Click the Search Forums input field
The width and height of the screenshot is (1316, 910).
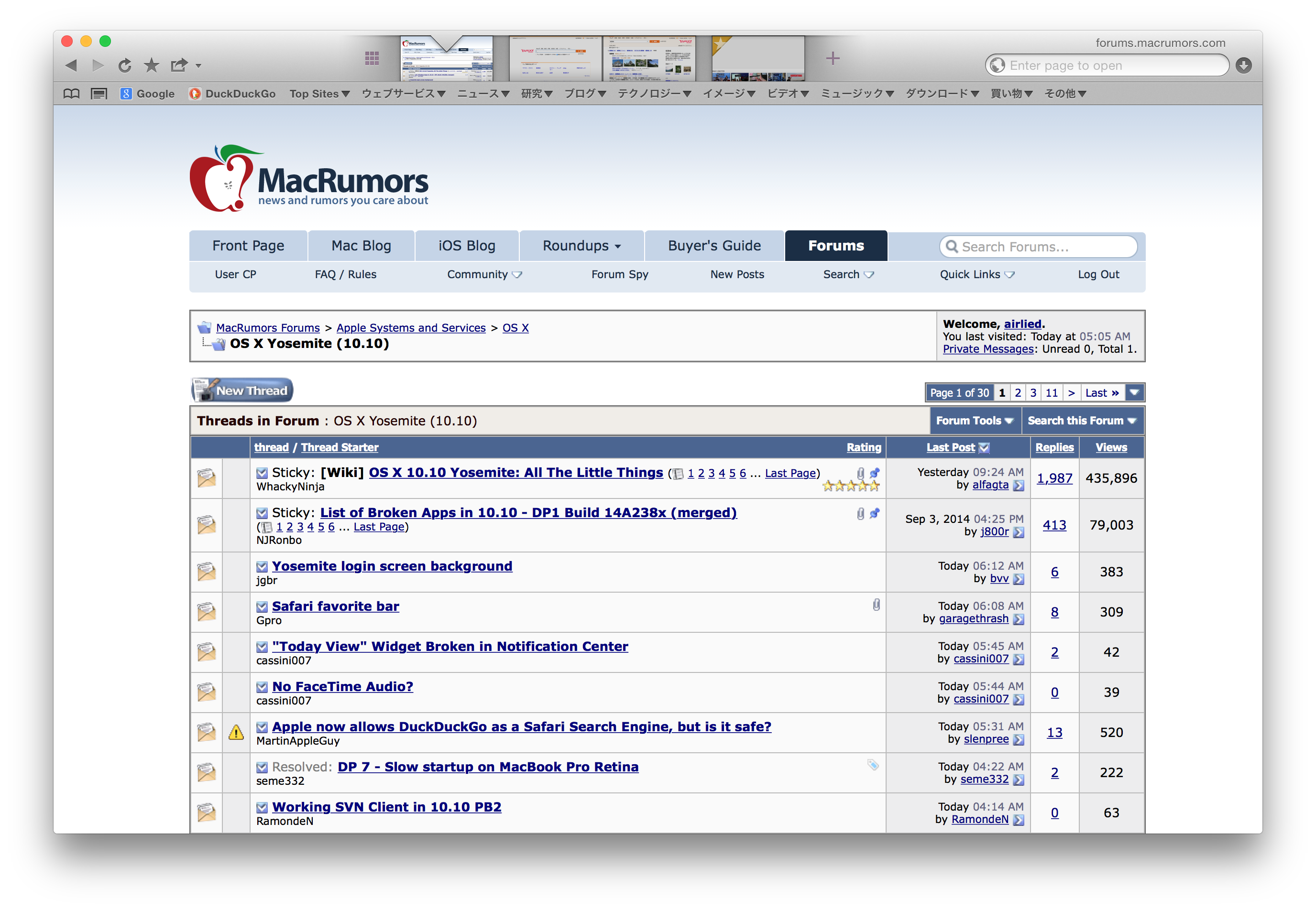coord(1038,246)
